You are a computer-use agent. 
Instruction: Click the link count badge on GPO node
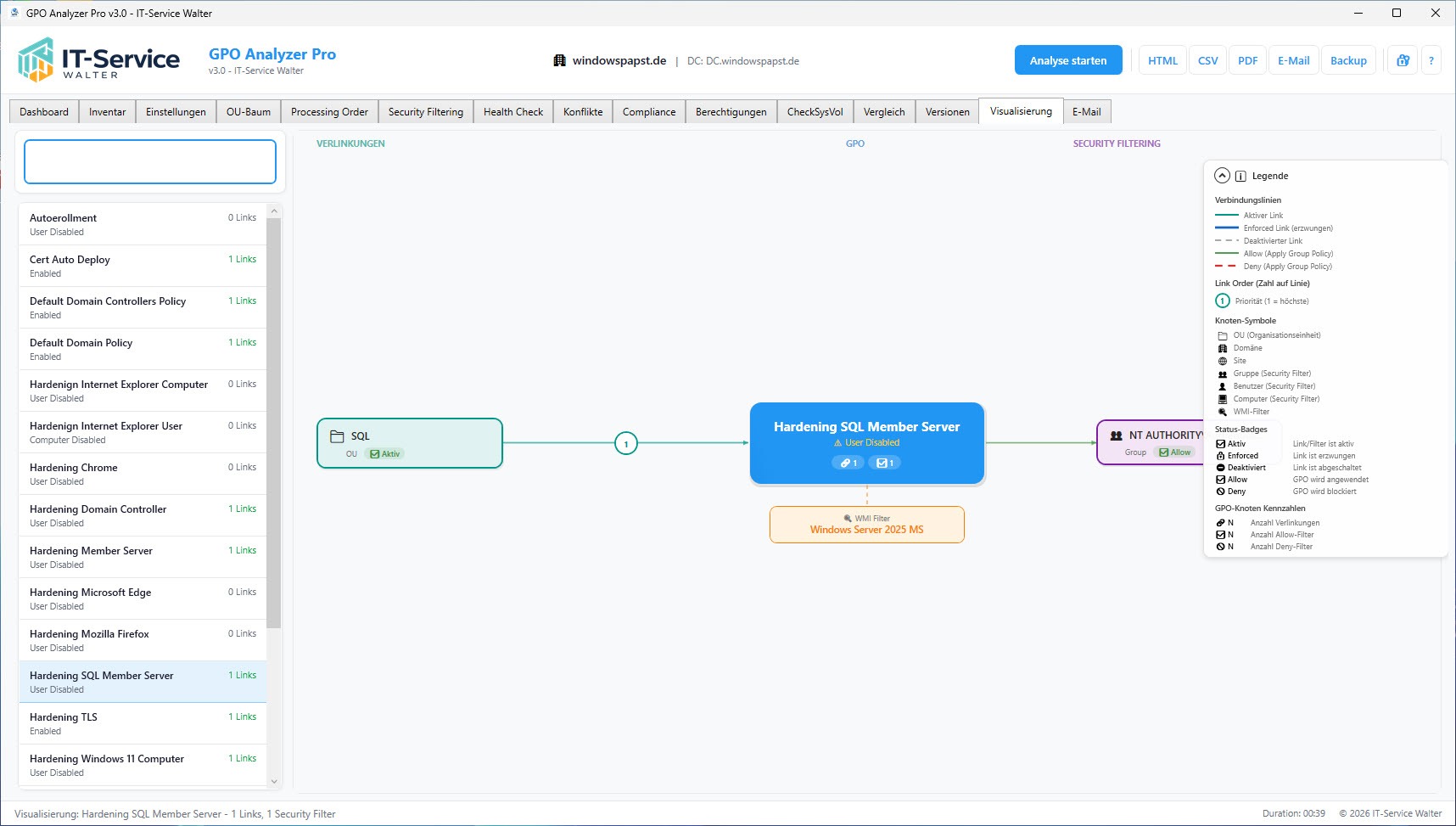(848, 463)
